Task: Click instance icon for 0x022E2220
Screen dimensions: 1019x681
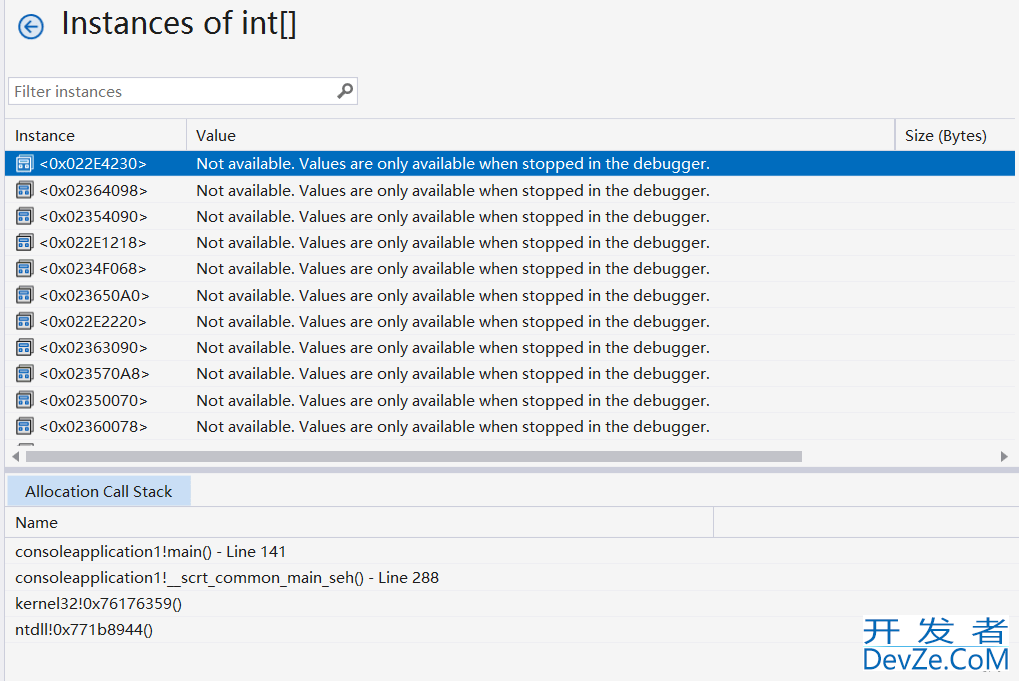Action: (x=25, y=322)
